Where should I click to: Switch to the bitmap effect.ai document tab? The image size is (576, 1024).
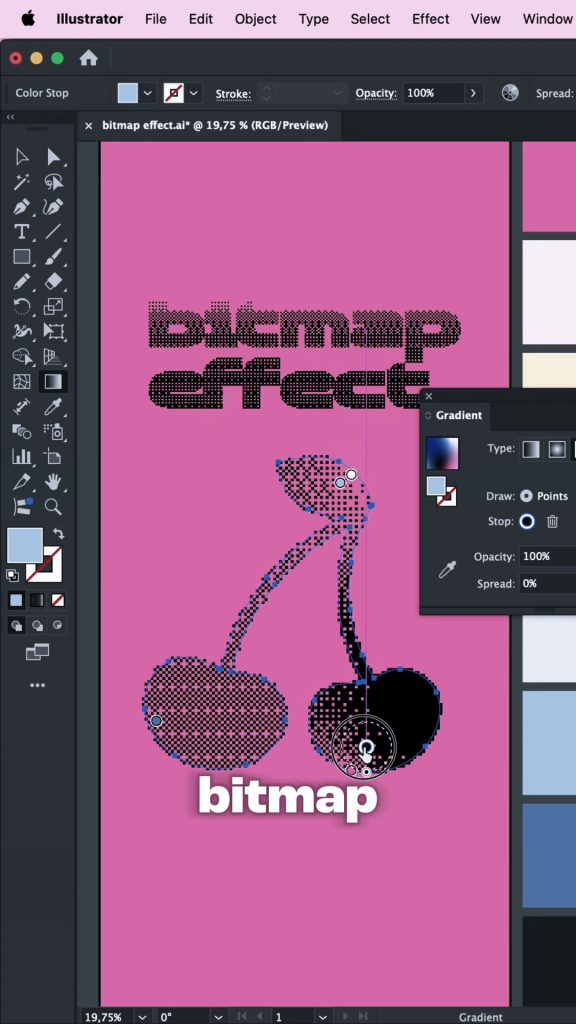click(x=215, y=125)
